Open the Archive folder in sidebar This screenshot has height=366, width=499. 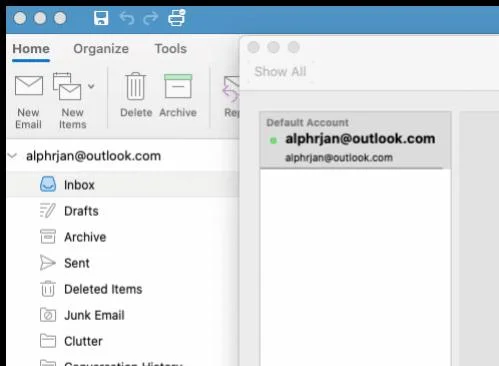123,237
